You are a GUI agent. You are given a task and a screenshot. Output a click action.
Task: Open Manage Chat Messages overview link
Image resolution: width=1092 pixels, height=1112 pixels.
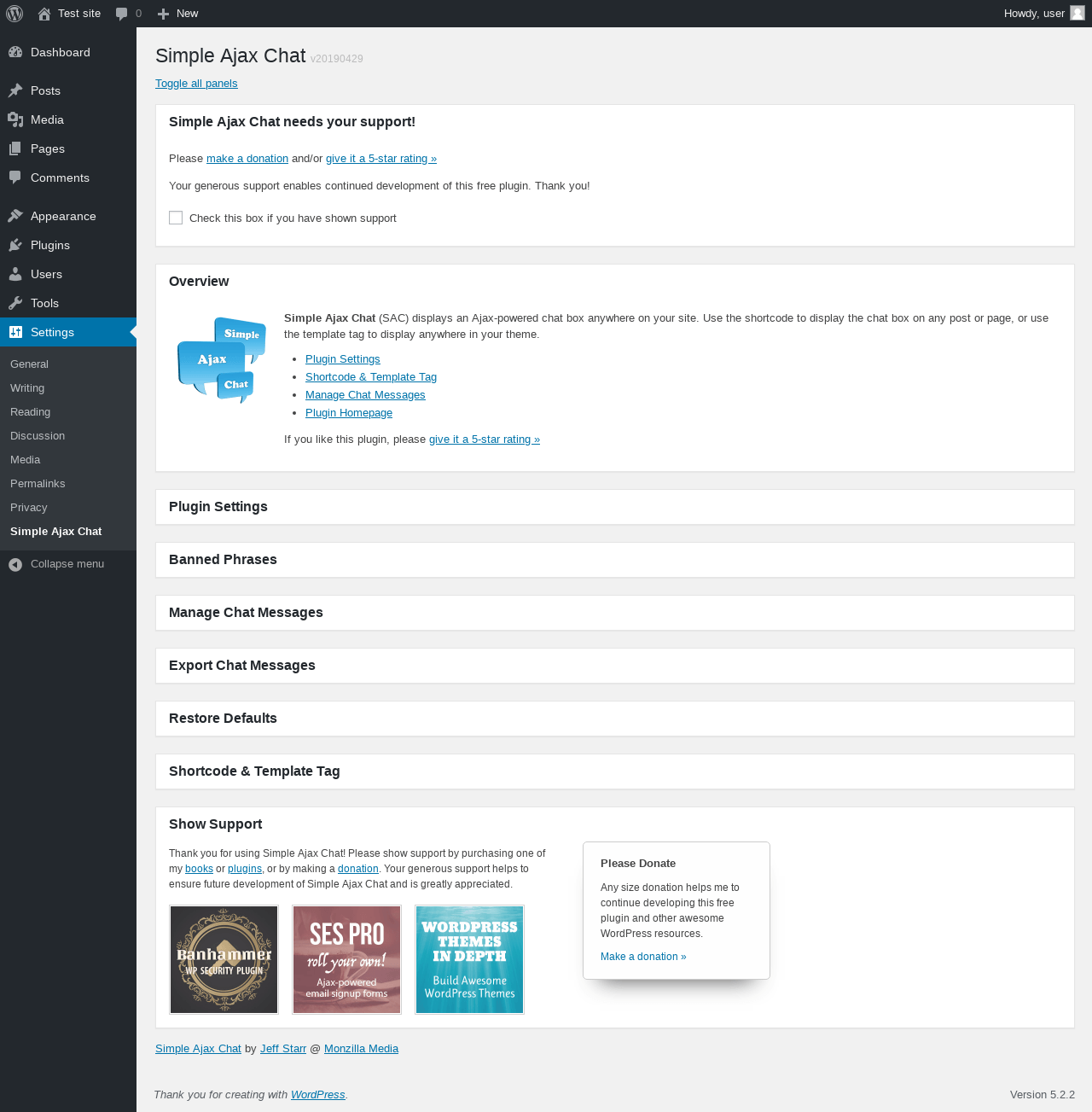pyautogui.click(x=365, y=395)
